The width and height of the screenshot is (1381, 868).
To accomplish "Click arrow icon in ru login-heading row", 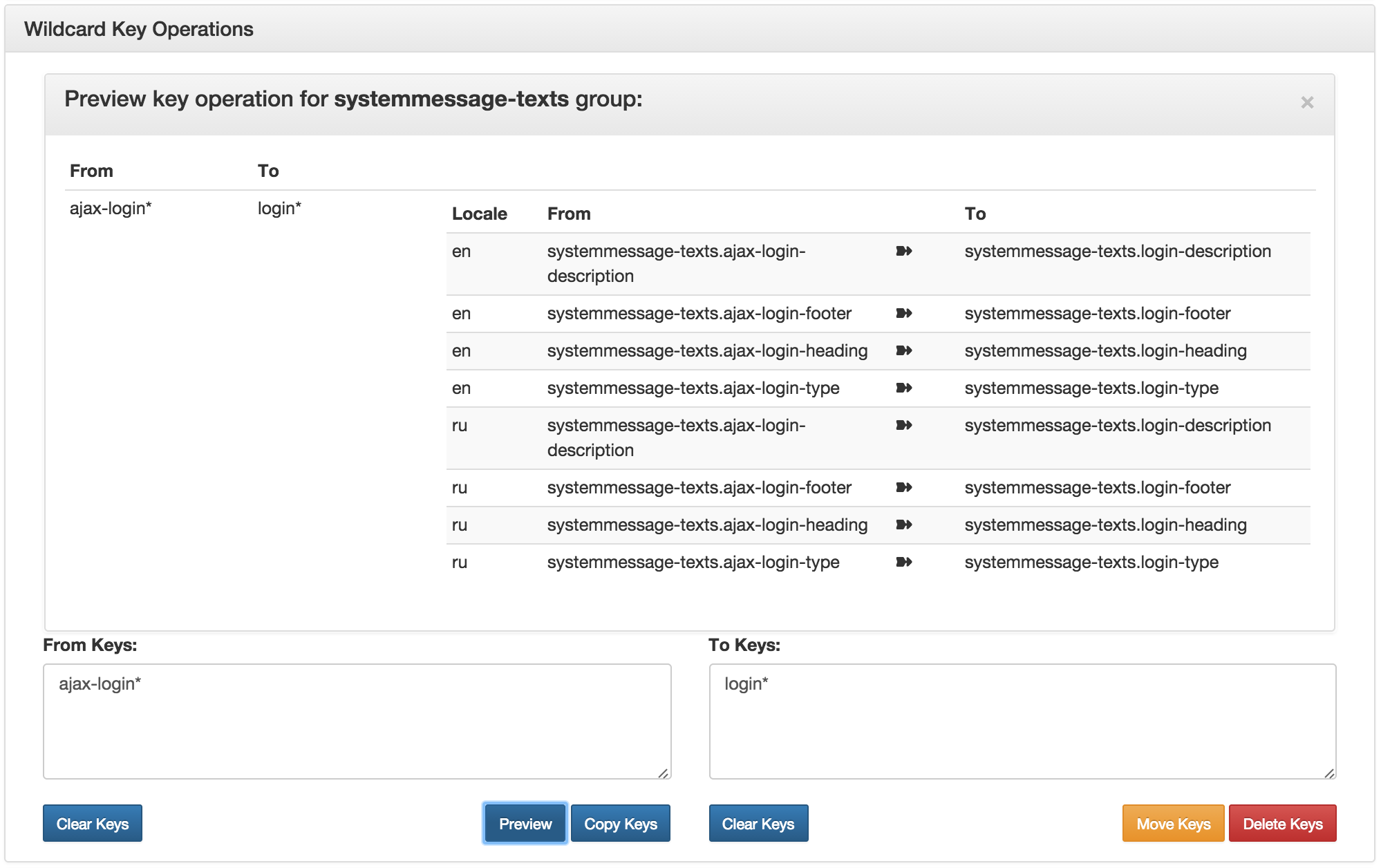I will tap(903, 525).
